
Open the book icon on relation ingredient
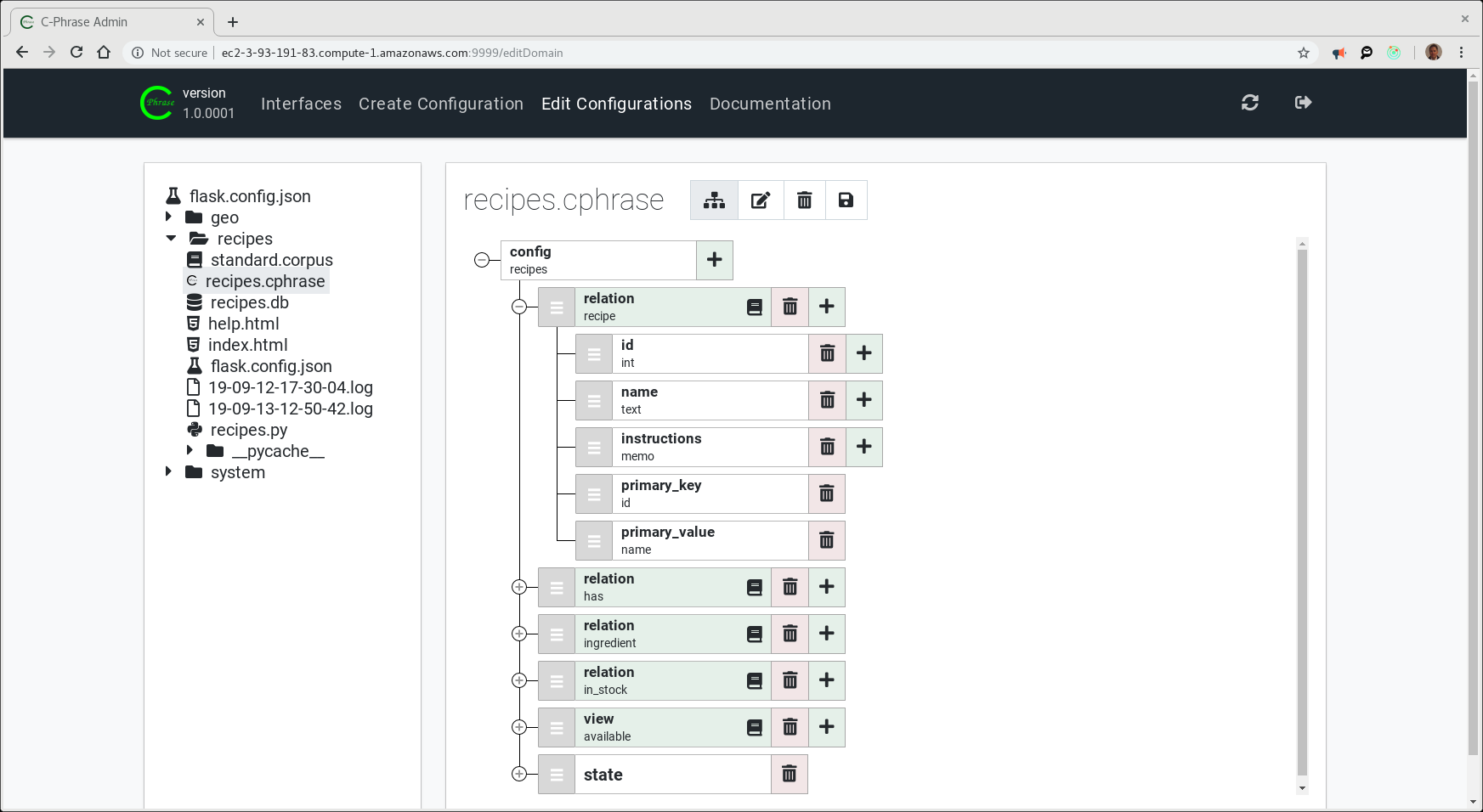click(x=754, y=634)
